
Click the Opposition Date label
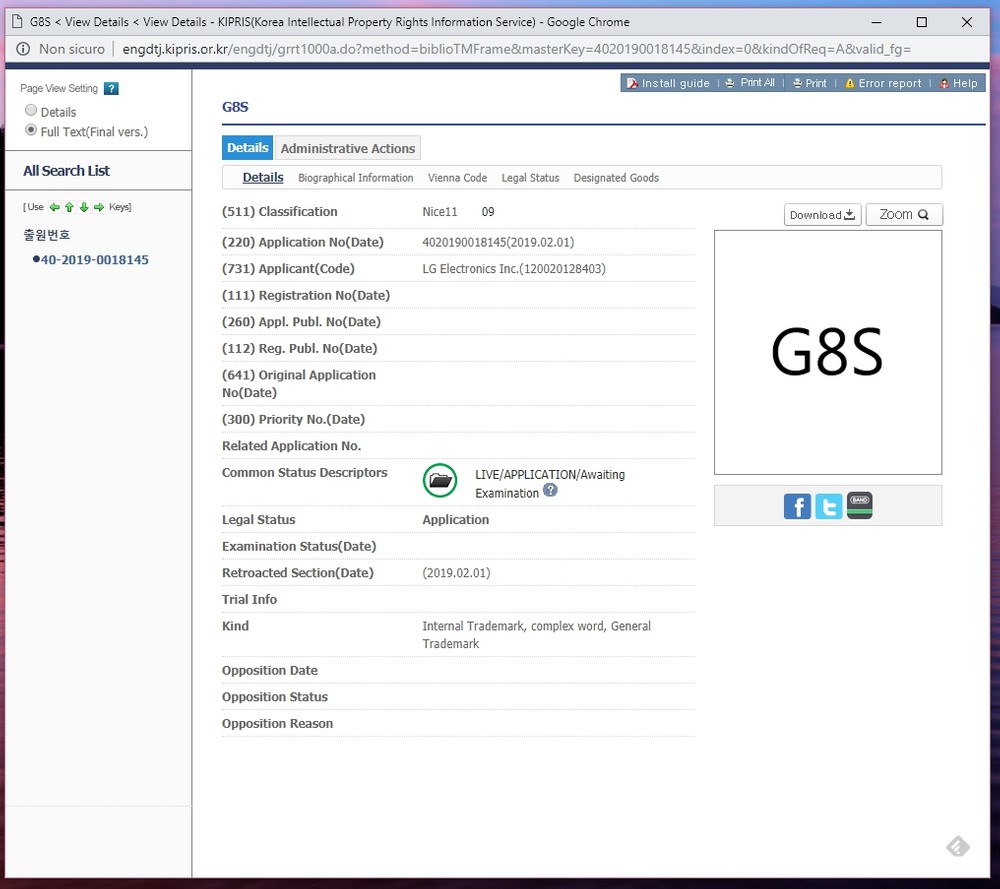tap(270, 670)
